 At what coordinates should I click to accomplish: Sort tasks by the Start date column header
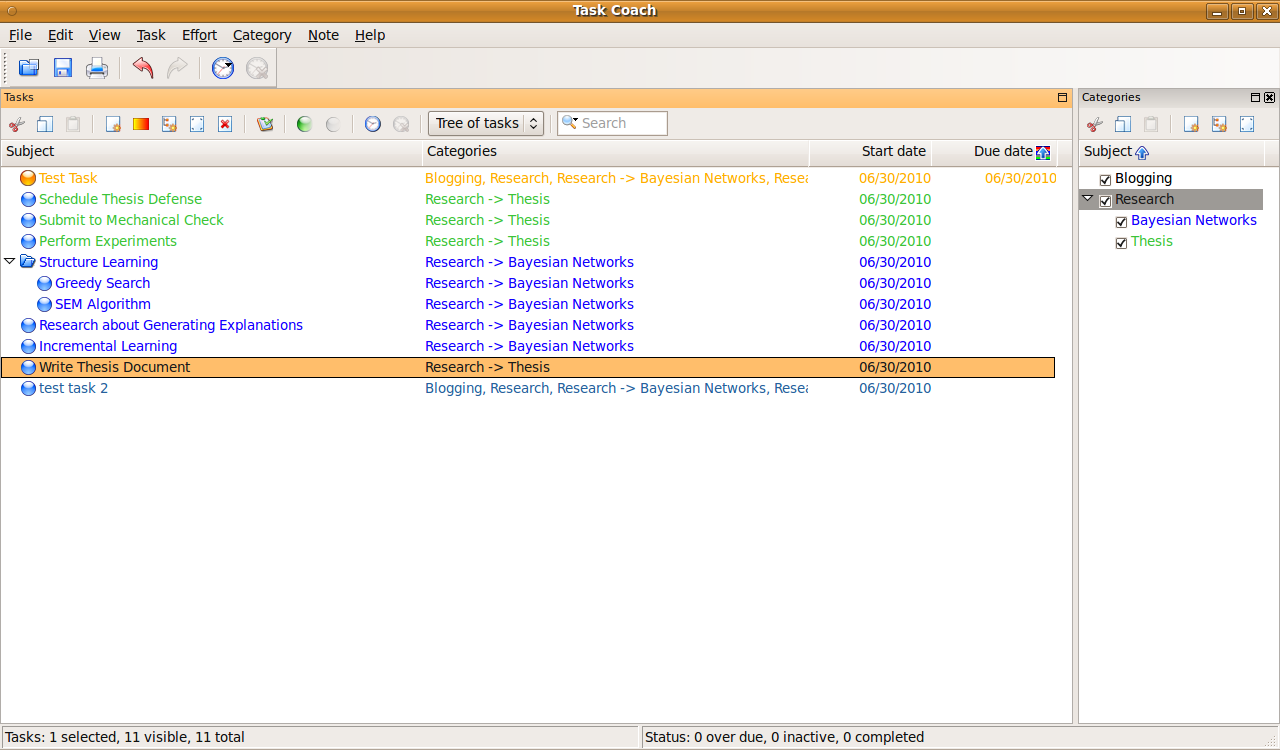(892, 152)
